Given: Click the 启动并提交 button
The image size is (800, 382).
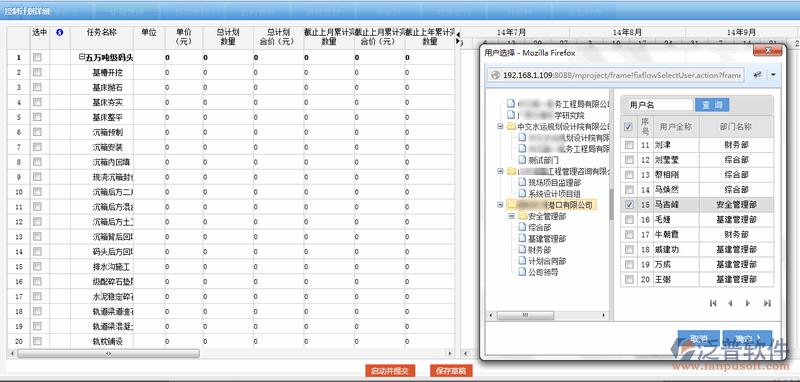Looking at the screenshot, I should [x=390, y=371].
